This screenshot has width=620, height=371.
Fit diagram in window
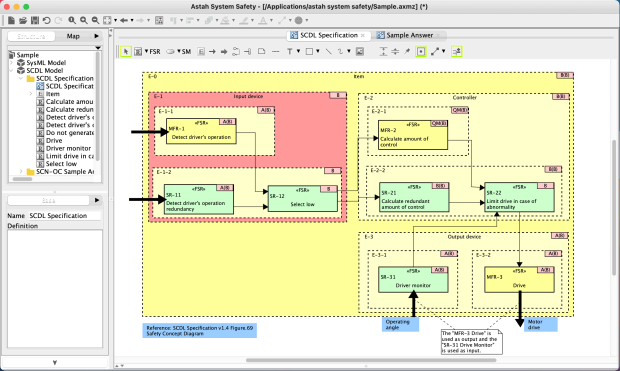pos(107,20)
